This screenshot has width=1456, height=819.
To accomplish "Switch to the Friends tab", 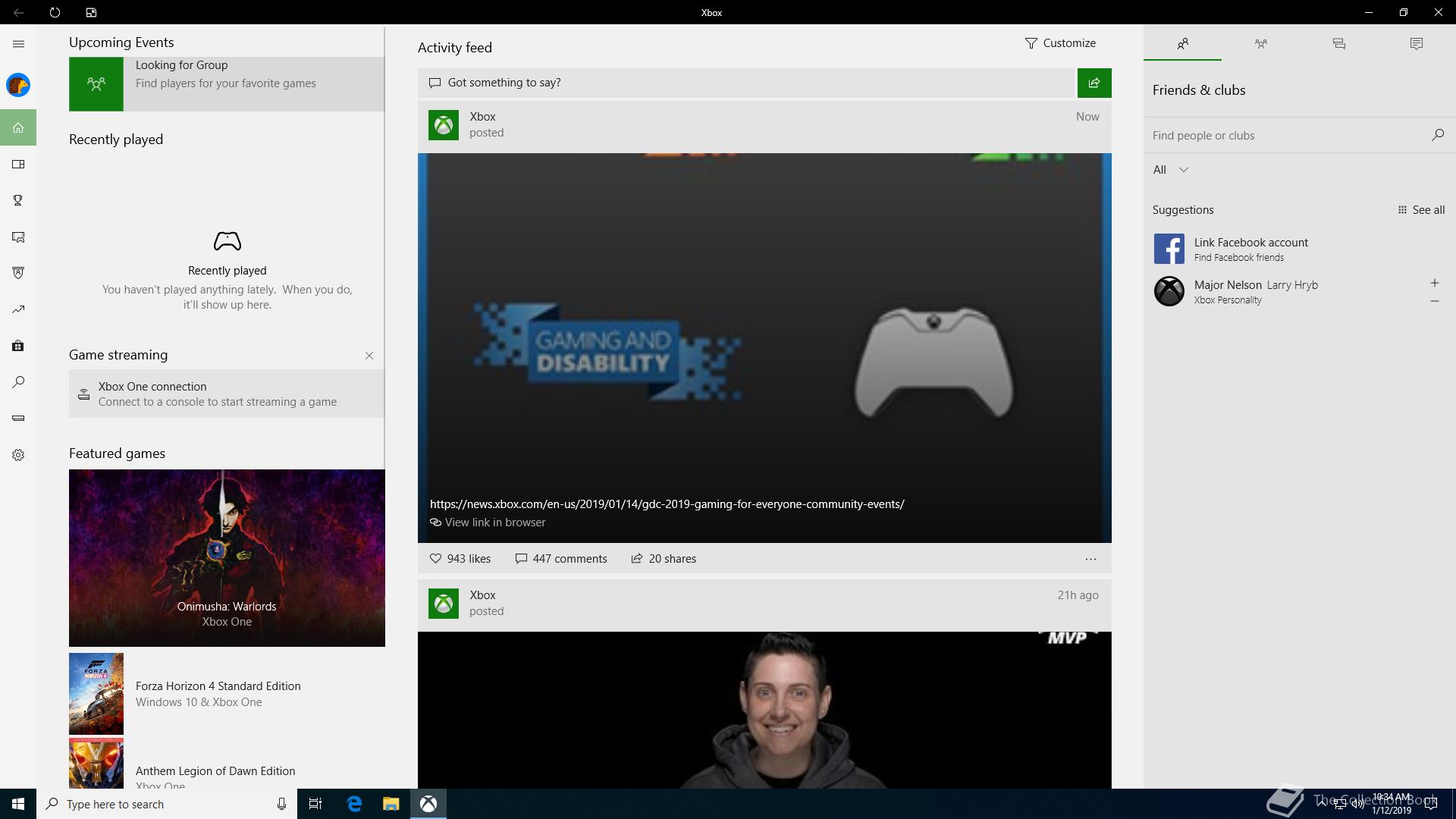I will point(1182,44).
